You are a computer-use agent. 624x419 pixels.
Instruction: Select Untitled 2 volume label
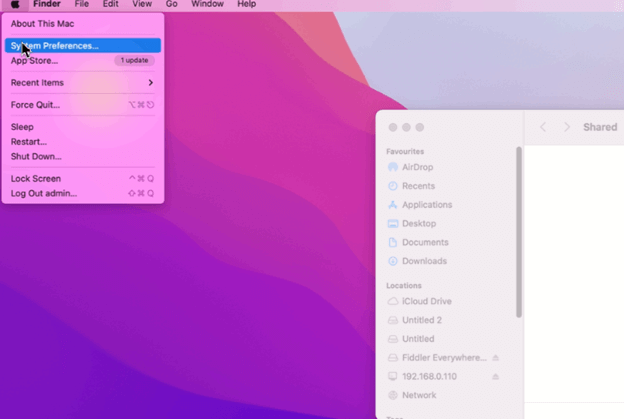click(422, 320)
